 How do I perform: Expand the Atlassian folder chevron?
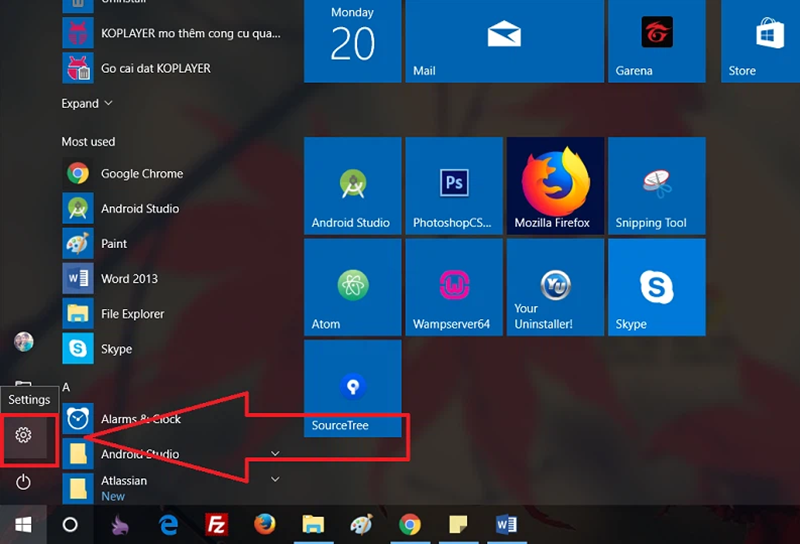275,479
